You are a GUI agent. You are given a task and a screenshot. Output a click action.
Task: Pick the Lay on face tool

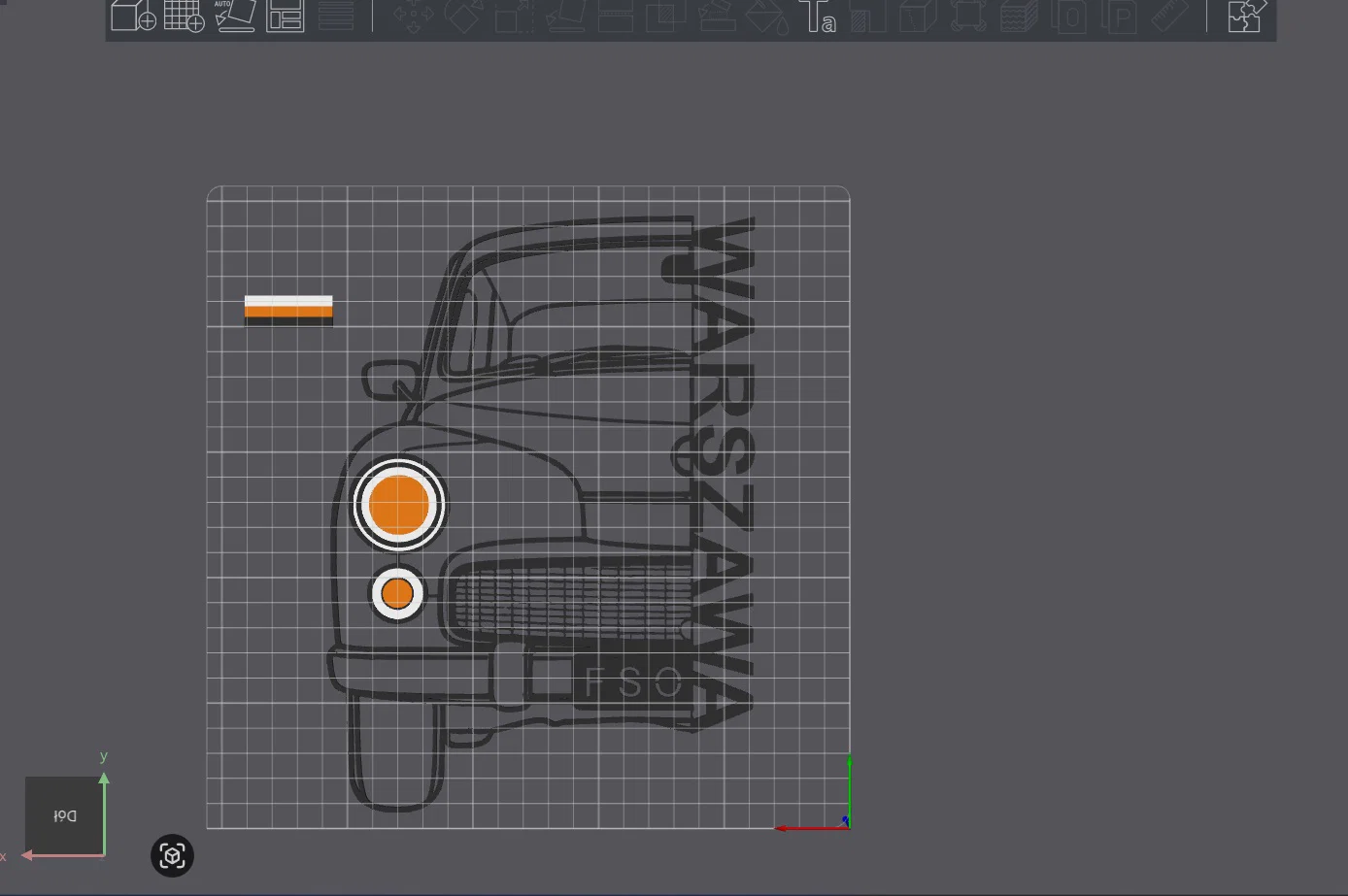564,17
